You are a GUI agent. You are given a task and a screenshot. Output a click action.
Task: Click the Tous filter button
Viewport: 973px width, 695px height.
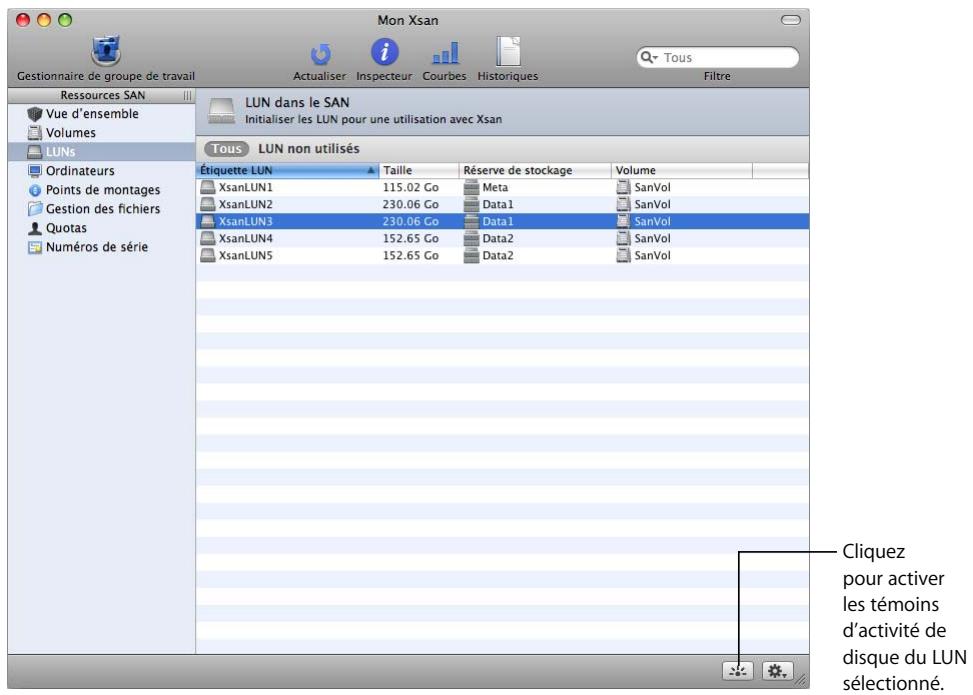click(x=226, y=149)
